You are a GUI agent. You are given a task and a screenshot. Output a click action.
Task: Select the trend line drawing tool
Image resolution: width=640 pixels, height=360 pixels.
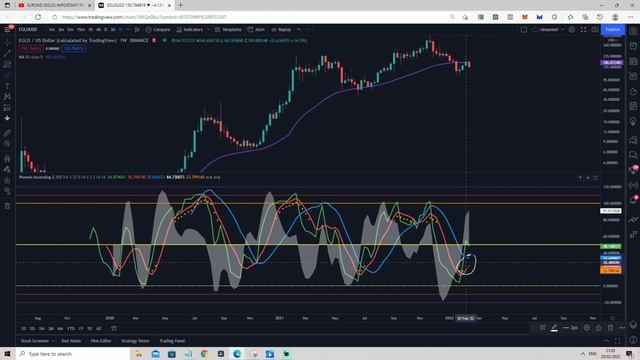coord(7,53)
